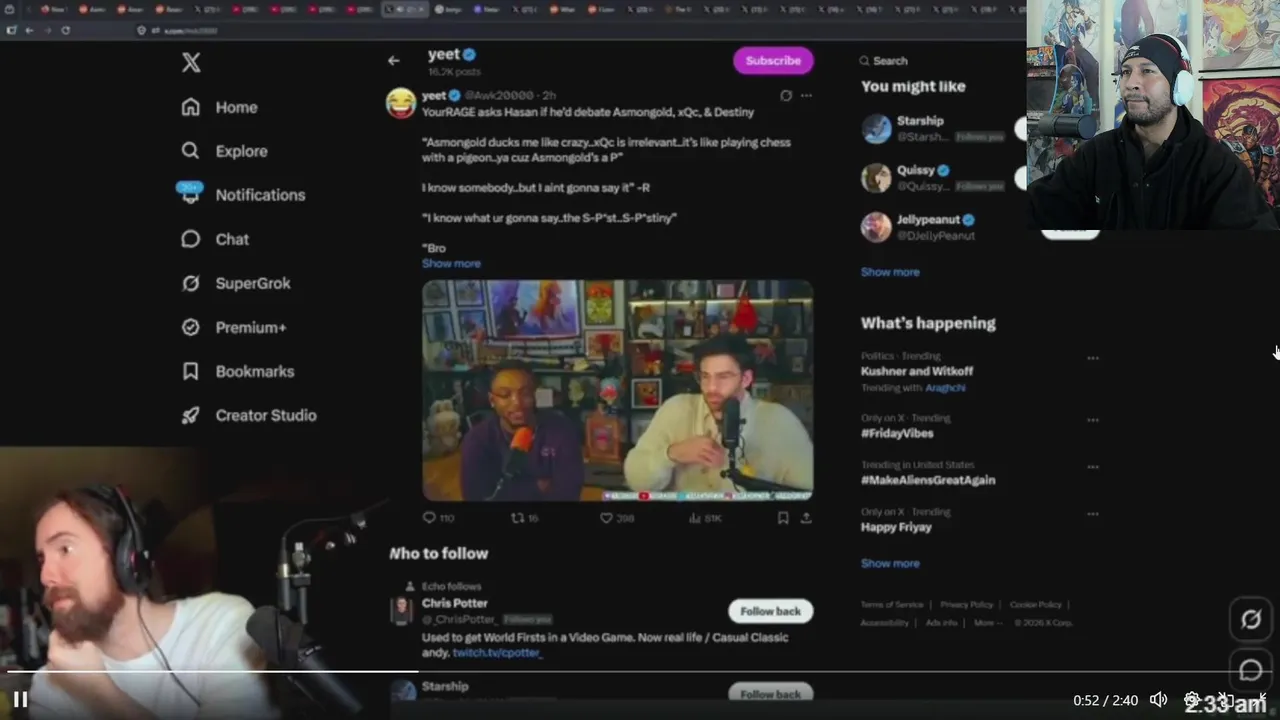The image size is (1280, 720).
Task: Open the embedded video in yeet's post
Action: [x=617, y=390]
